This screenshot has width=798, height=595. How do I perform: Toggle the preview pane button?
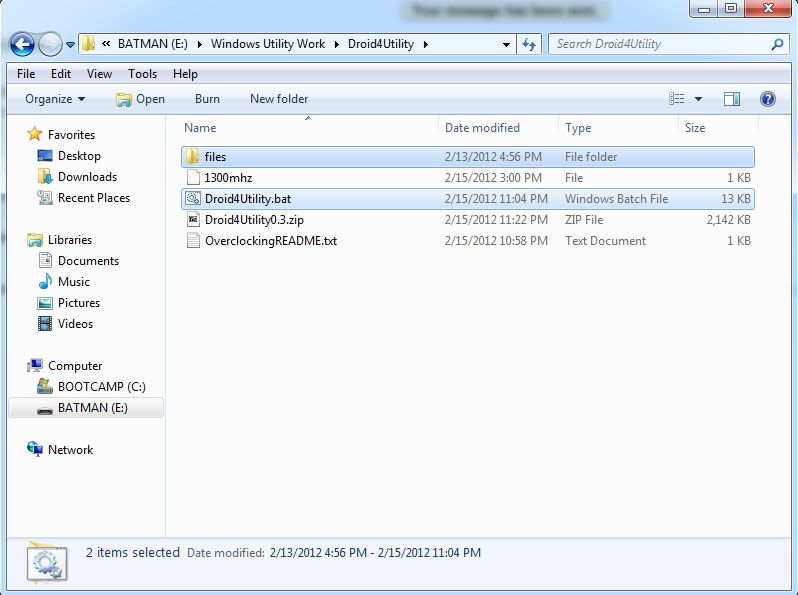point(732,99)
